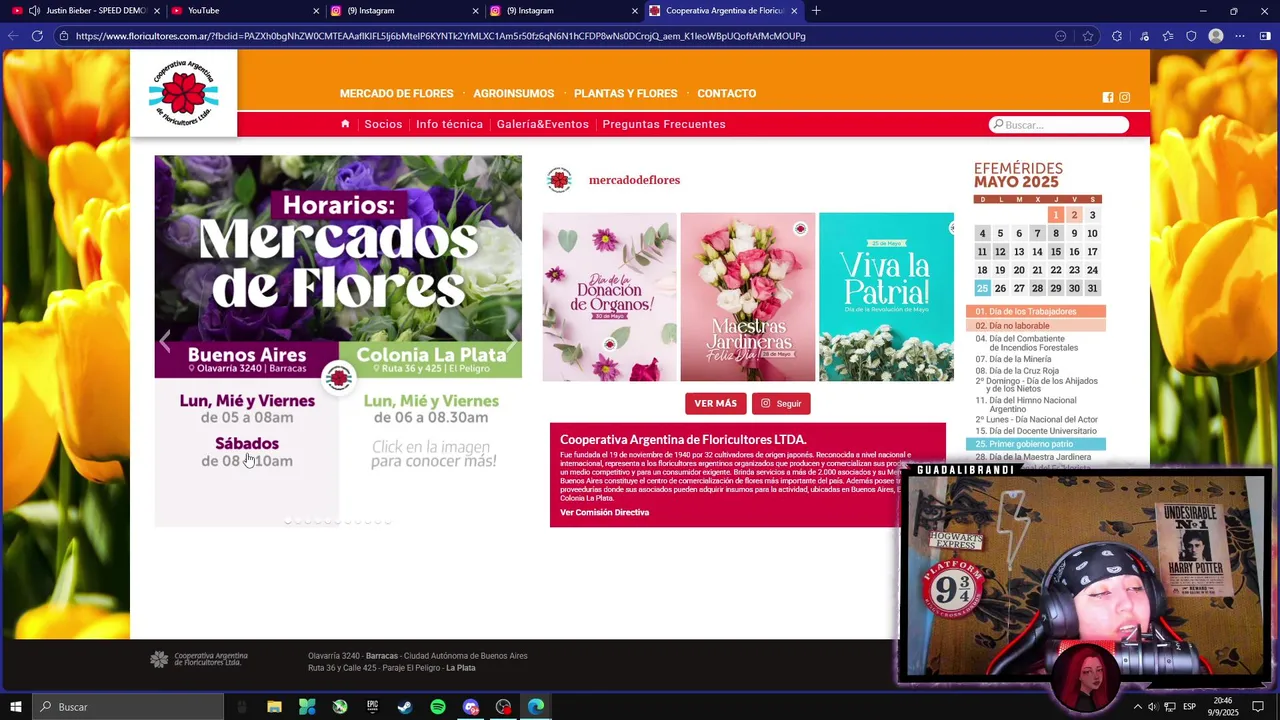1280x720 pixels.
Task: Open the notifications center icon
Action: [x=1258, y=707]
